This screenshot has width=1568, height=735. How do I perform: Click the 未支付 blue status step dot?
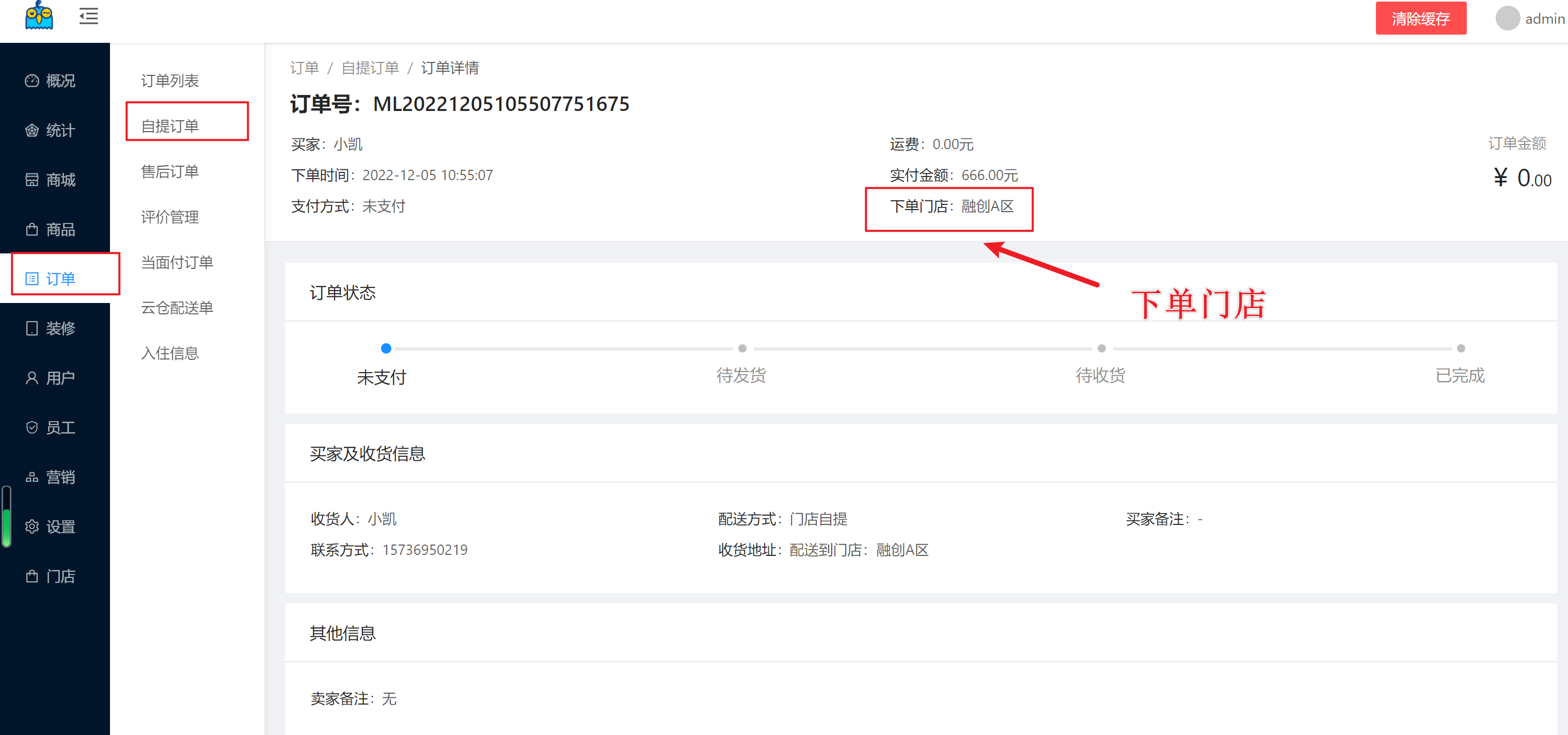386,348
